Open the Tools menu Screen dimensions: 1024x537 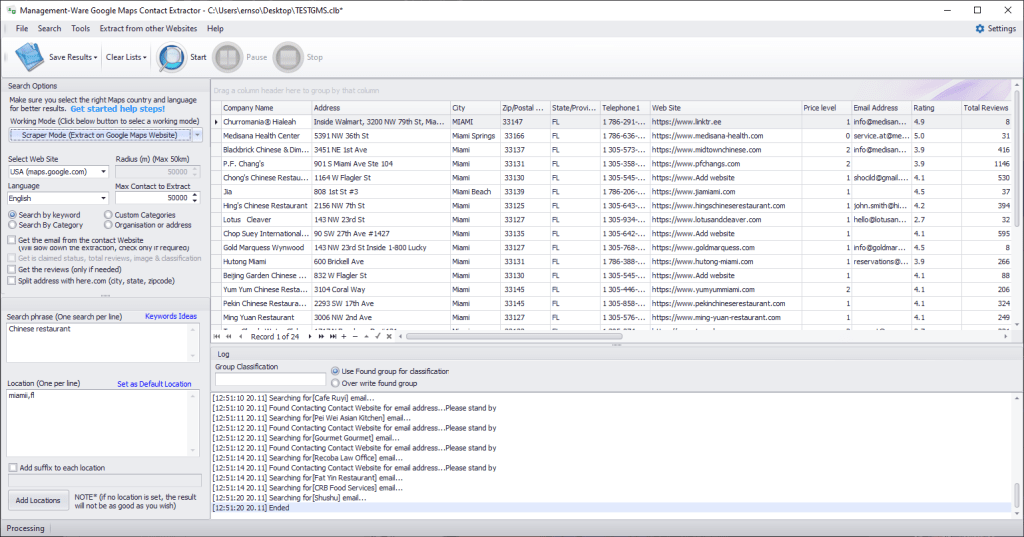coord(80,29)
